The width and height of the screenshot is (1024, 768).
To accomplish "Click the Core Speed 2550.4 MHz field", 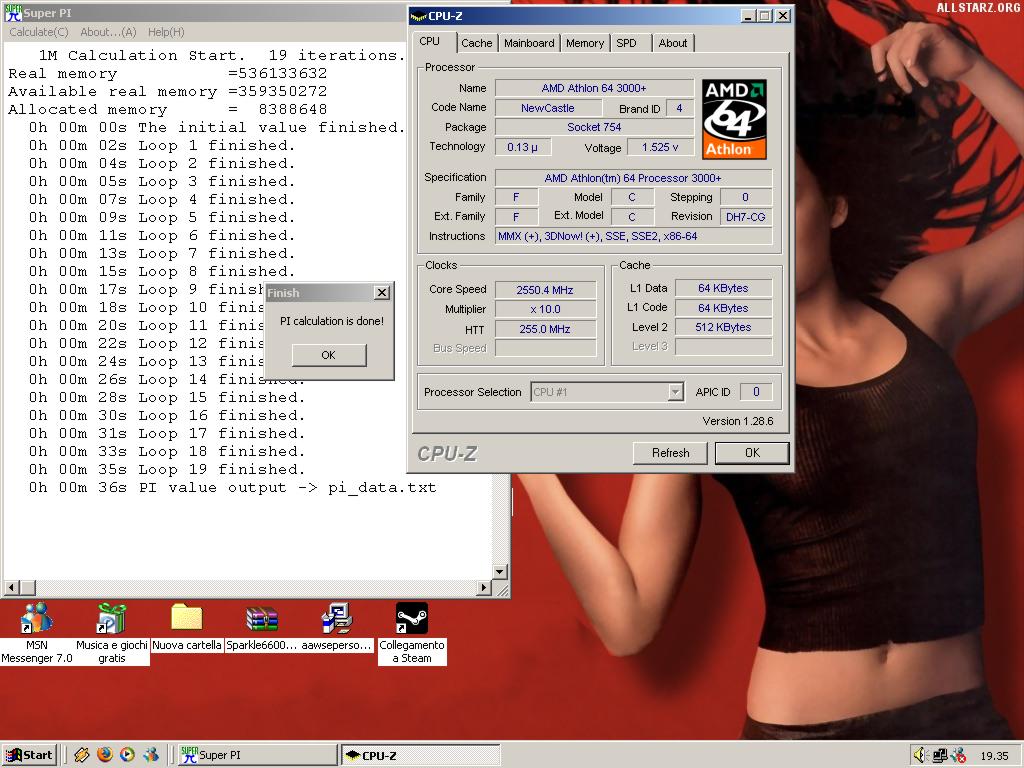I will tap(545, 289).
